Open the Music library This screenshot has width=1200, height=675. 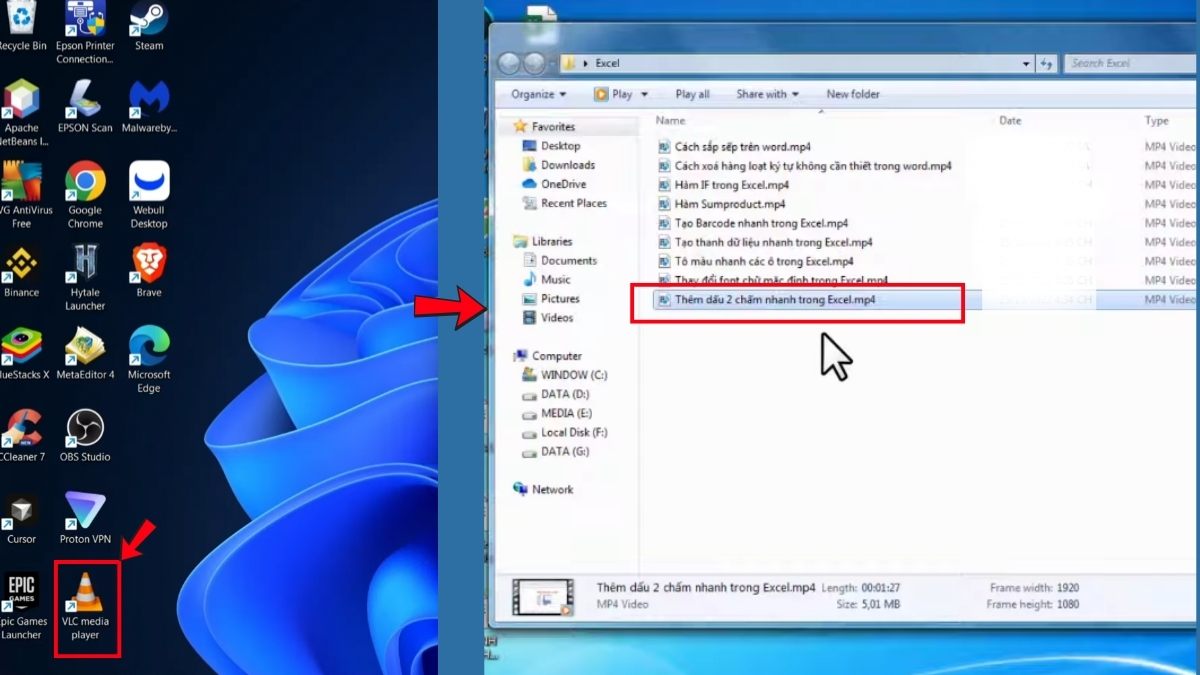[547, 279]
